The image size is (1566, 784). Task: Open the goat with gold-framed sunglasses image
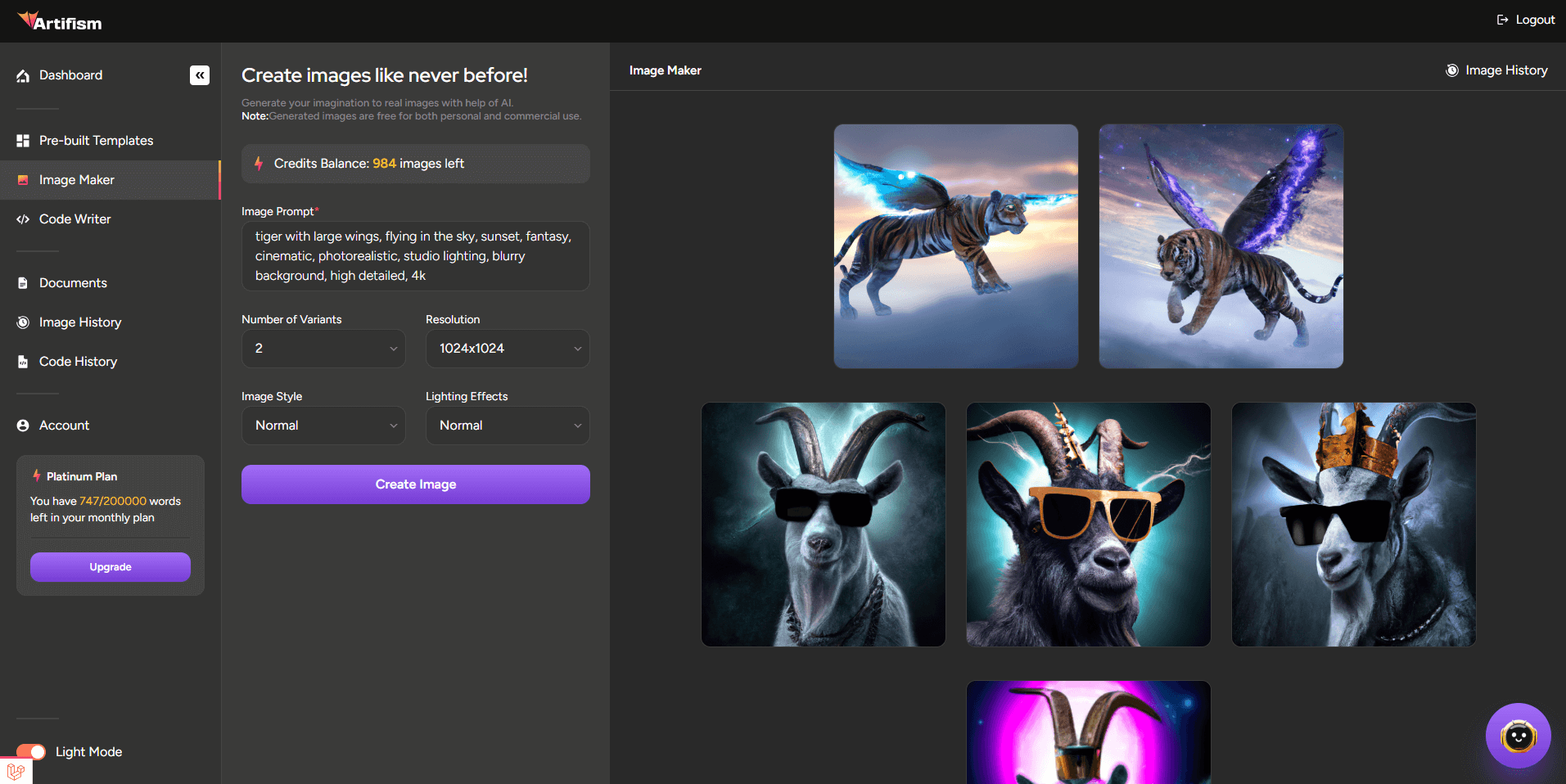click(1089, 525)
